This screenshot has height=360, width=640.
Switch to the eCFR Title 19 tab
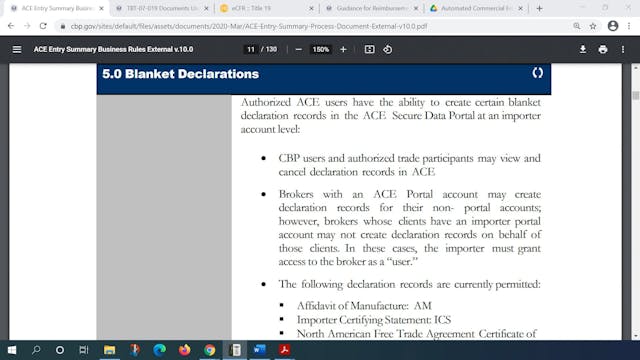coord(266,8)
